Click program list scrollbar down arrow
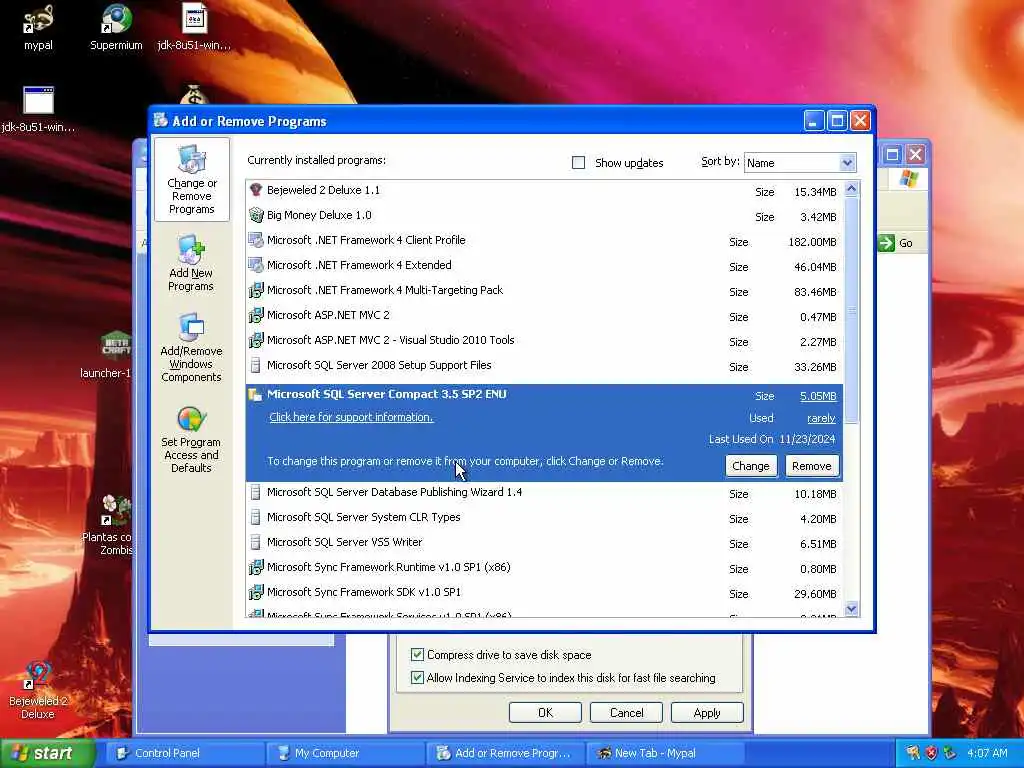 pyautogui.click(x=851, y=609)
